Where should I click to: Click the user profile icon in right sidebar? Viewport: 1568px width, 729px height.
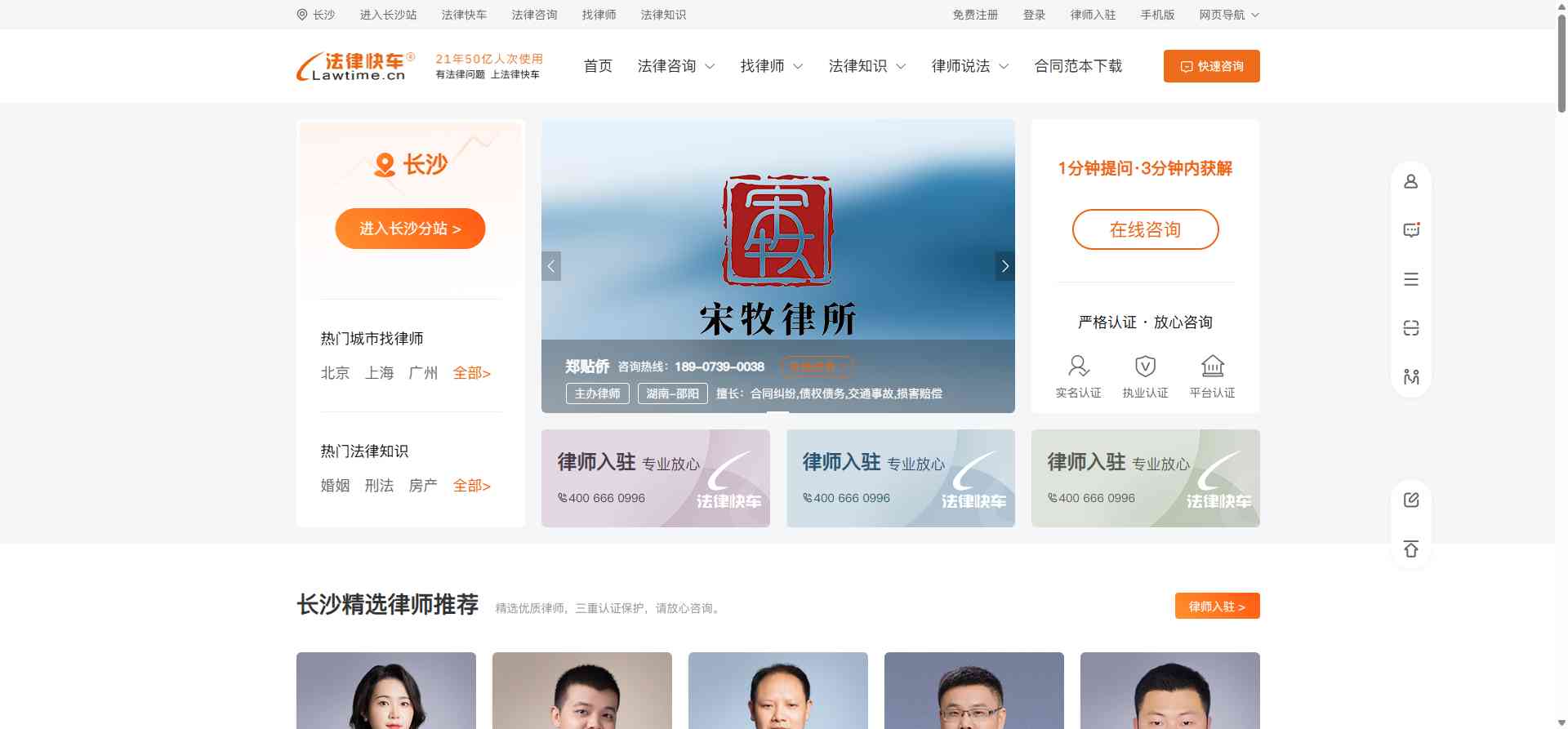[1410, 181]
